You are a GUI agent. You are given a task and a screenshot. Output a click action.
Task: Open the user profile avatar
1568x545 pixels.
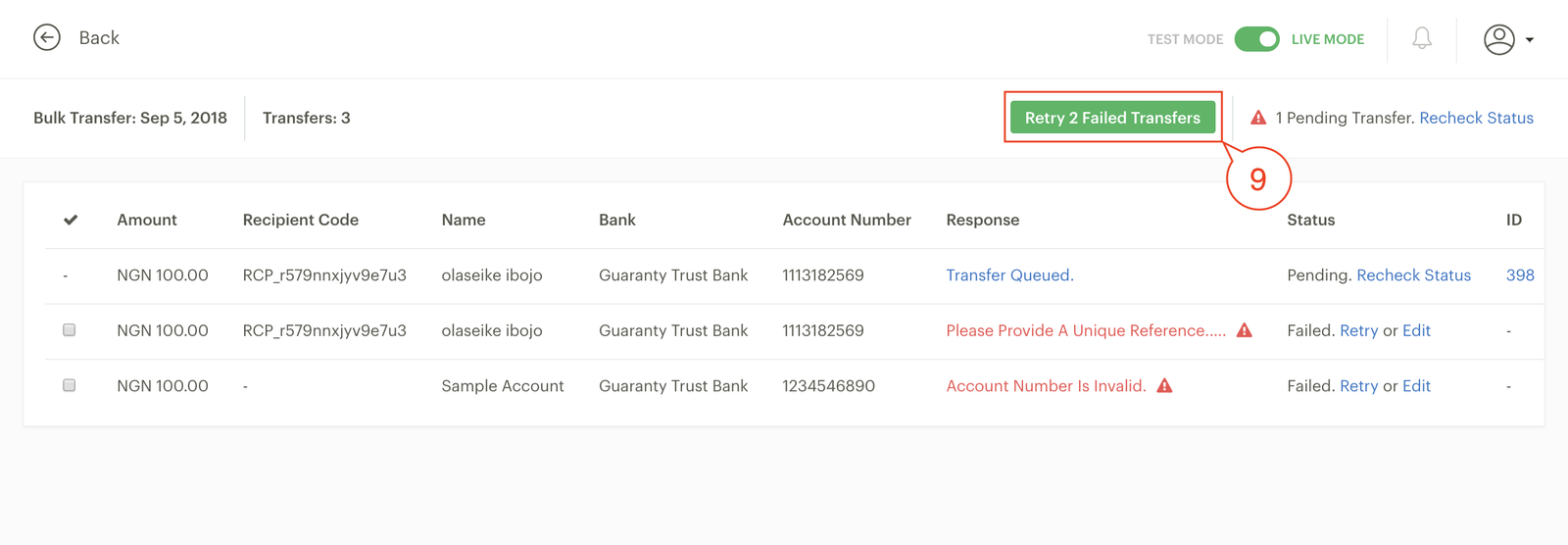click(1499, 39)
